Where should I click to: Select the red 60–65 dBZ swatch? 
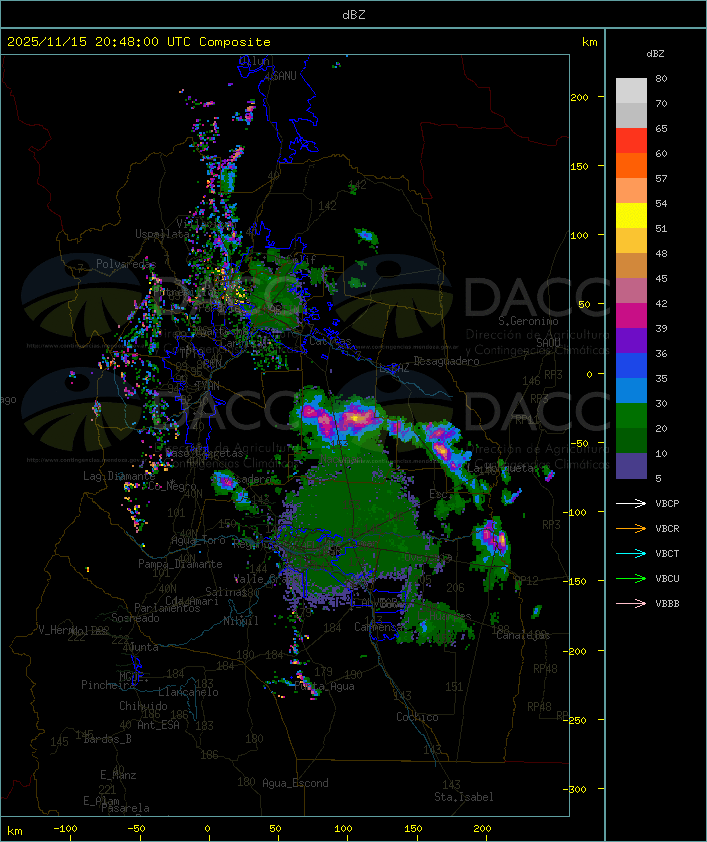tap(631, 140)
